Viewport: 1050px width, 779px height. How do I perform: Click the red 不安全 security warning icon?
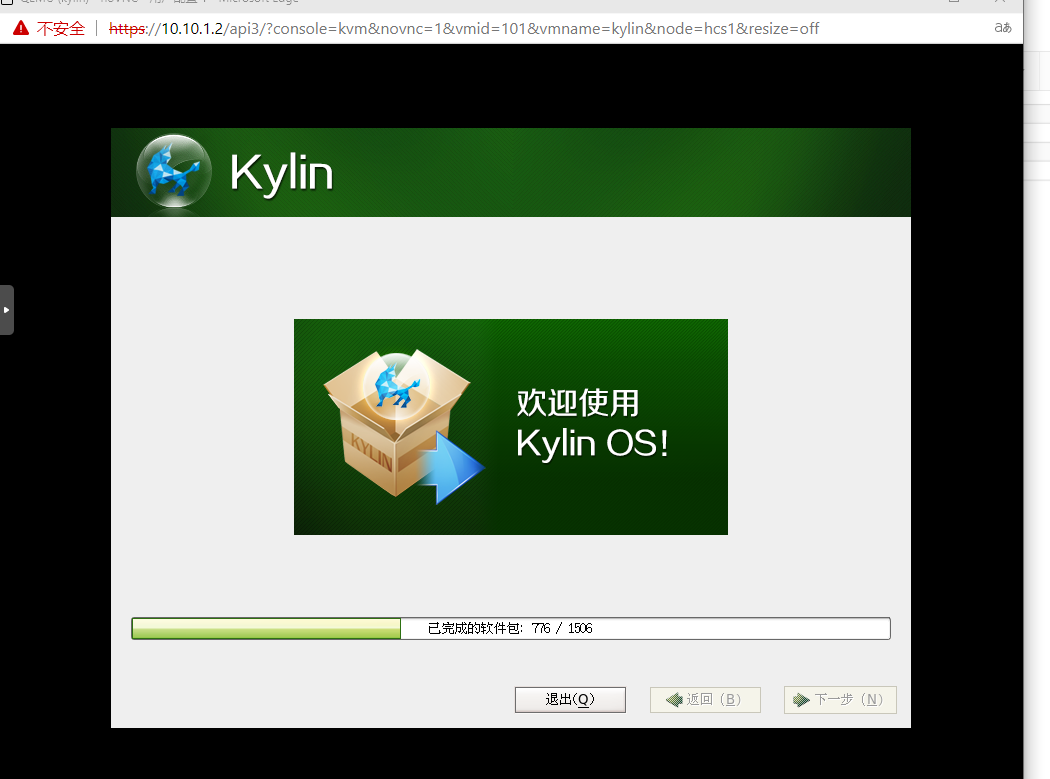point(21,28)
